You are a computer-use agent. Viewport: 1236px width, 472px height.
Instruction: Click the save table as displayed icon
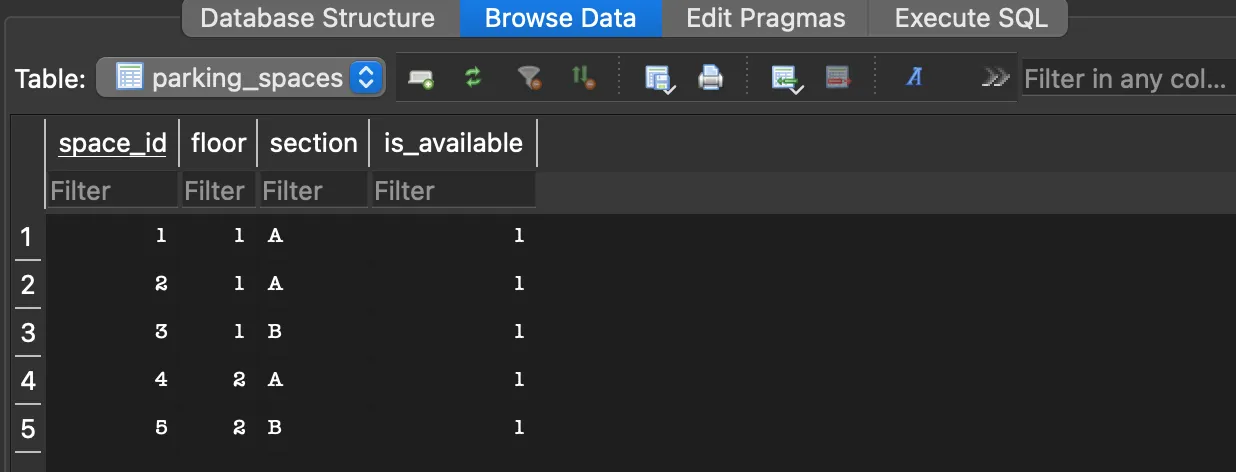point(658,78)
